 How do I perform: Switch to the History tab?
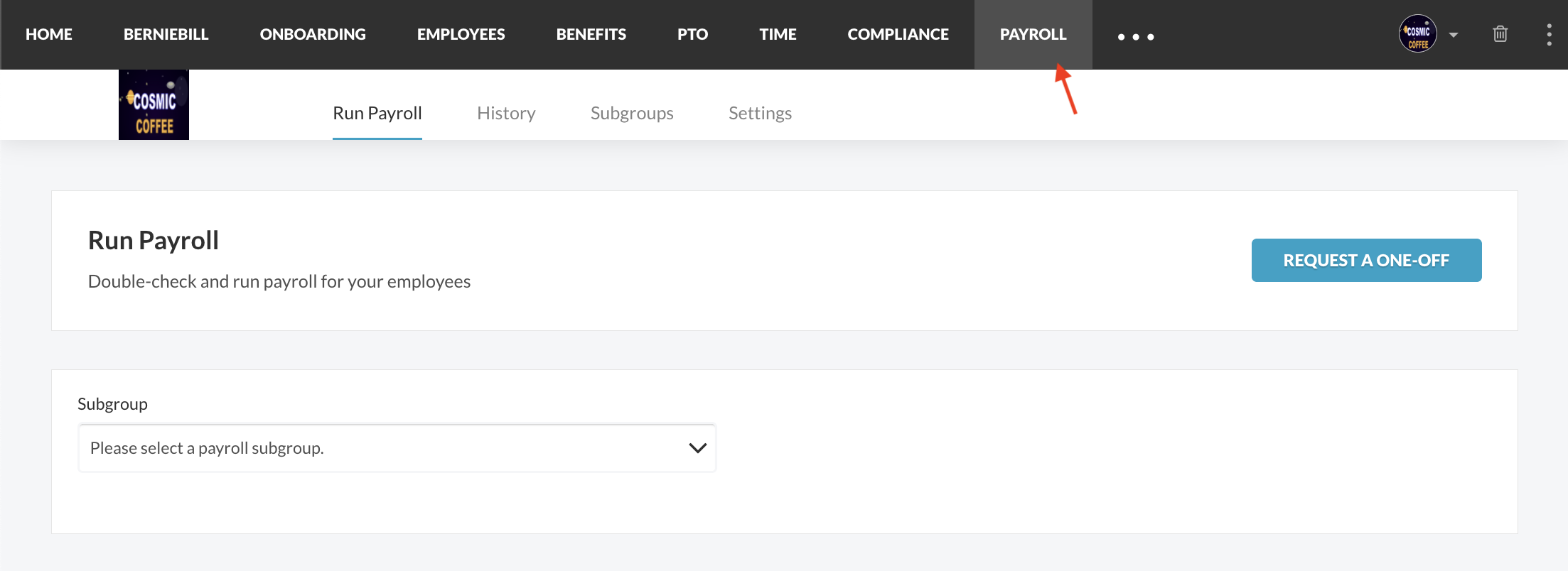point(506,113)
